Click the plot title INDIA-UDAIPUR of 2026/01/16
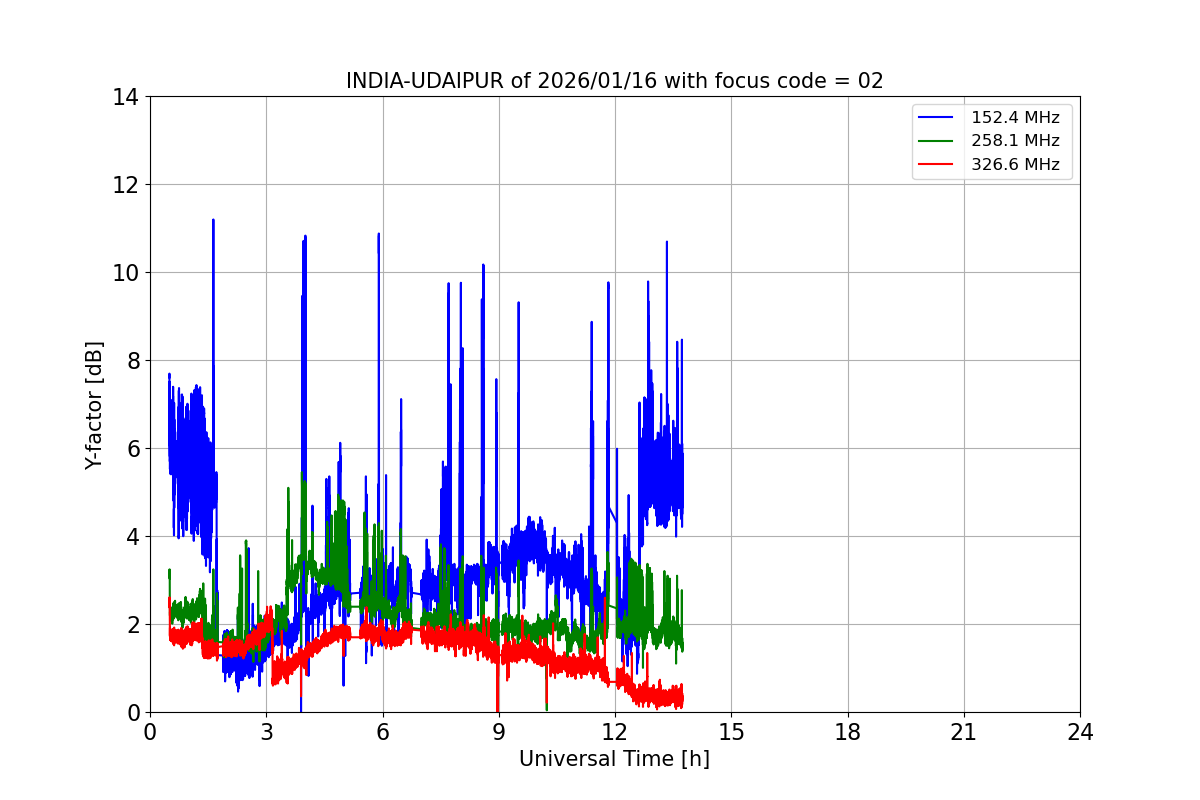 point(614,81)
